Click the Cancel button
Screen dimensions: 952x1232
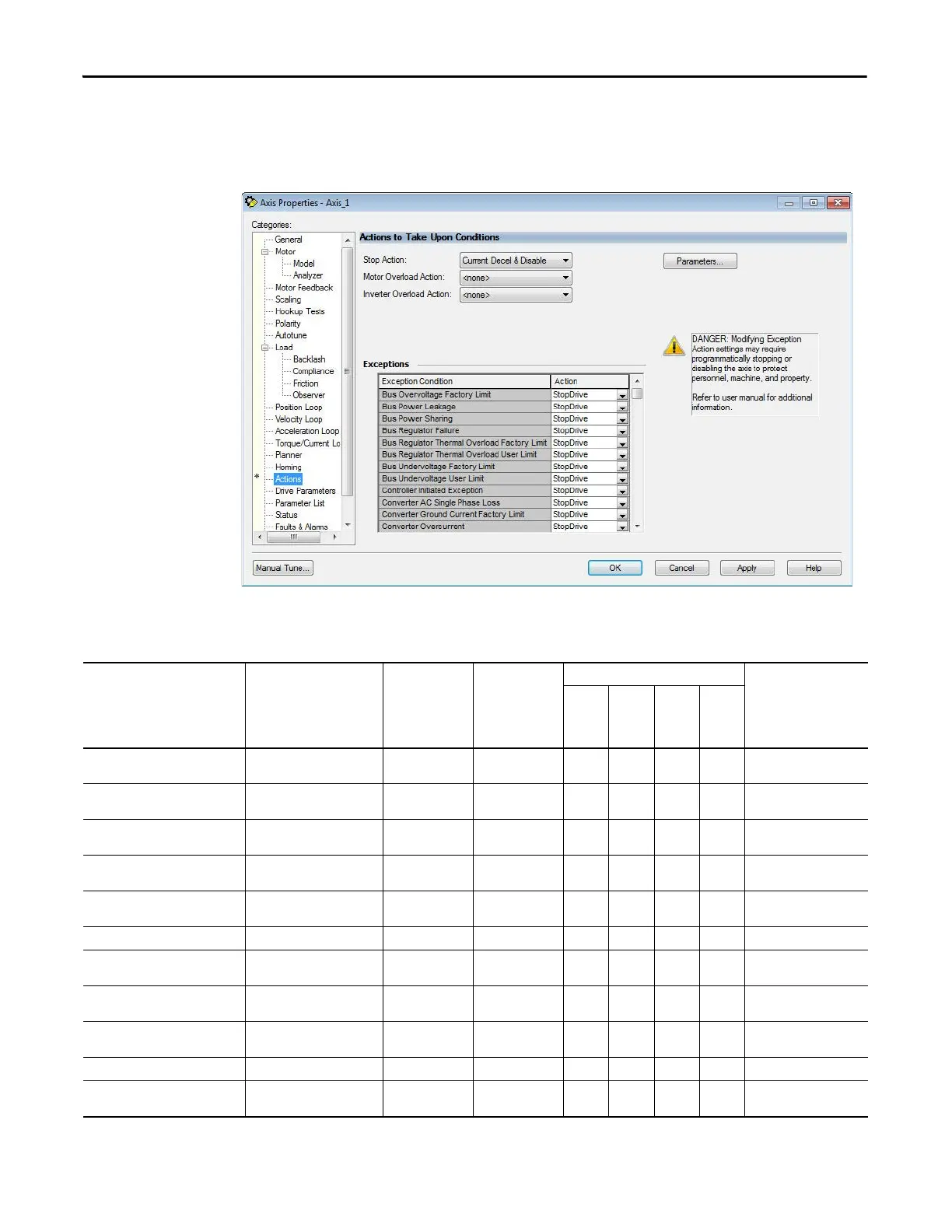pos(681,568)
